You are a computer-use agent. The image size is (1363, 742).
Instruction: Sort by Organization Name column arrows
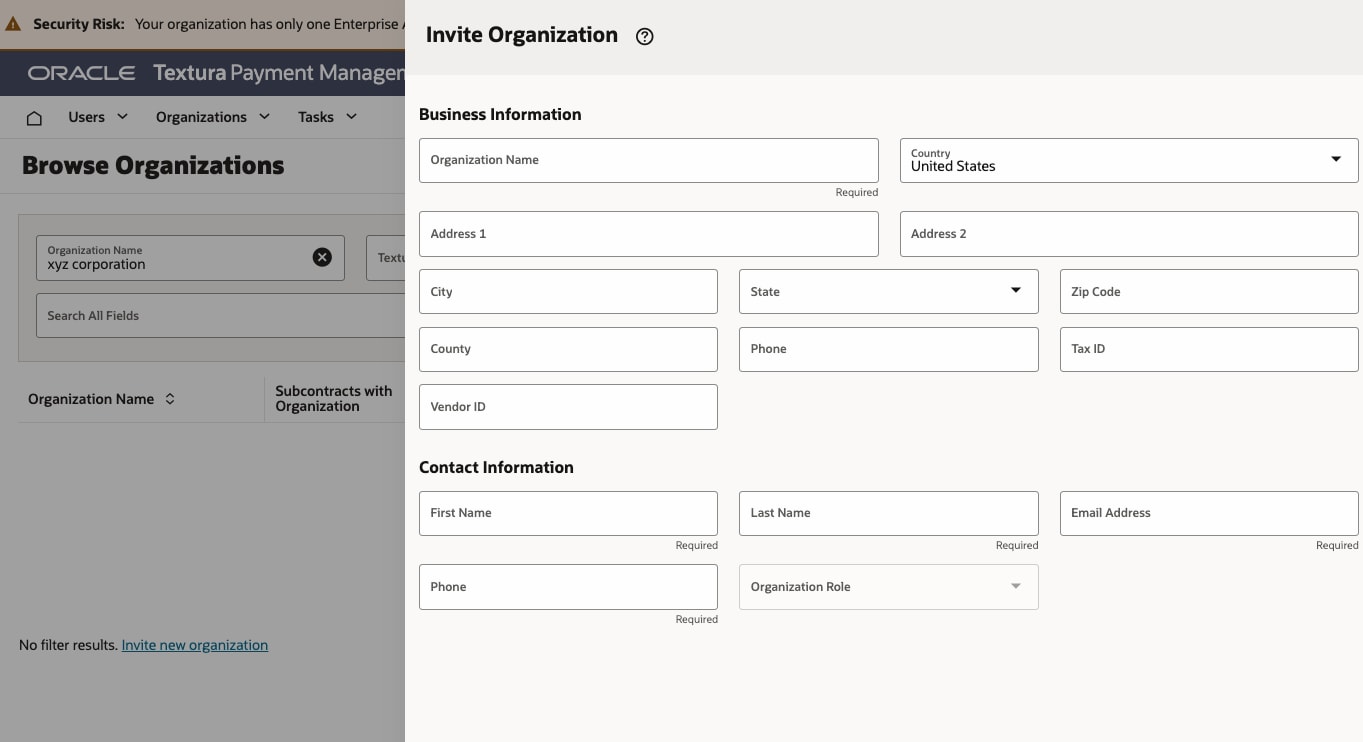(170, 399)
